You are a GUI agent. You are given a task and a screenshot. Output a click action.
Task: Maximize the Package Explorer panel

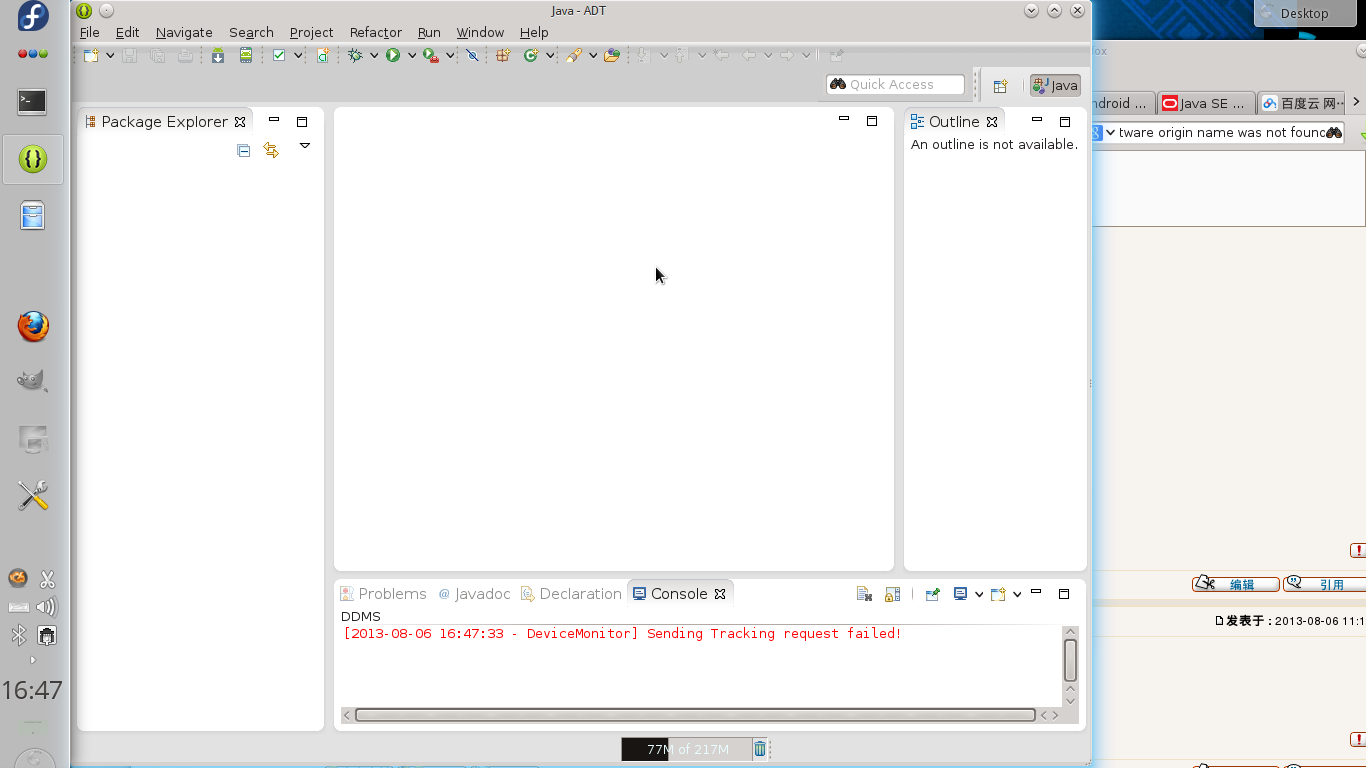pyautogui.click(x=302, y=122)
